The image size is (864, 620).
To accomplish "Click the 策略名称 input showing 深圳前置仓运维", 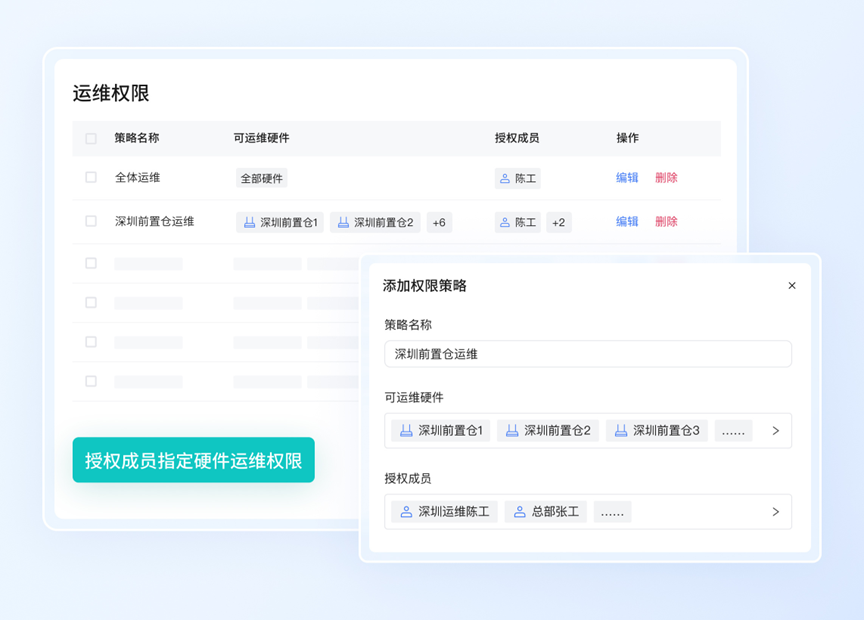I will click(588, 354).
